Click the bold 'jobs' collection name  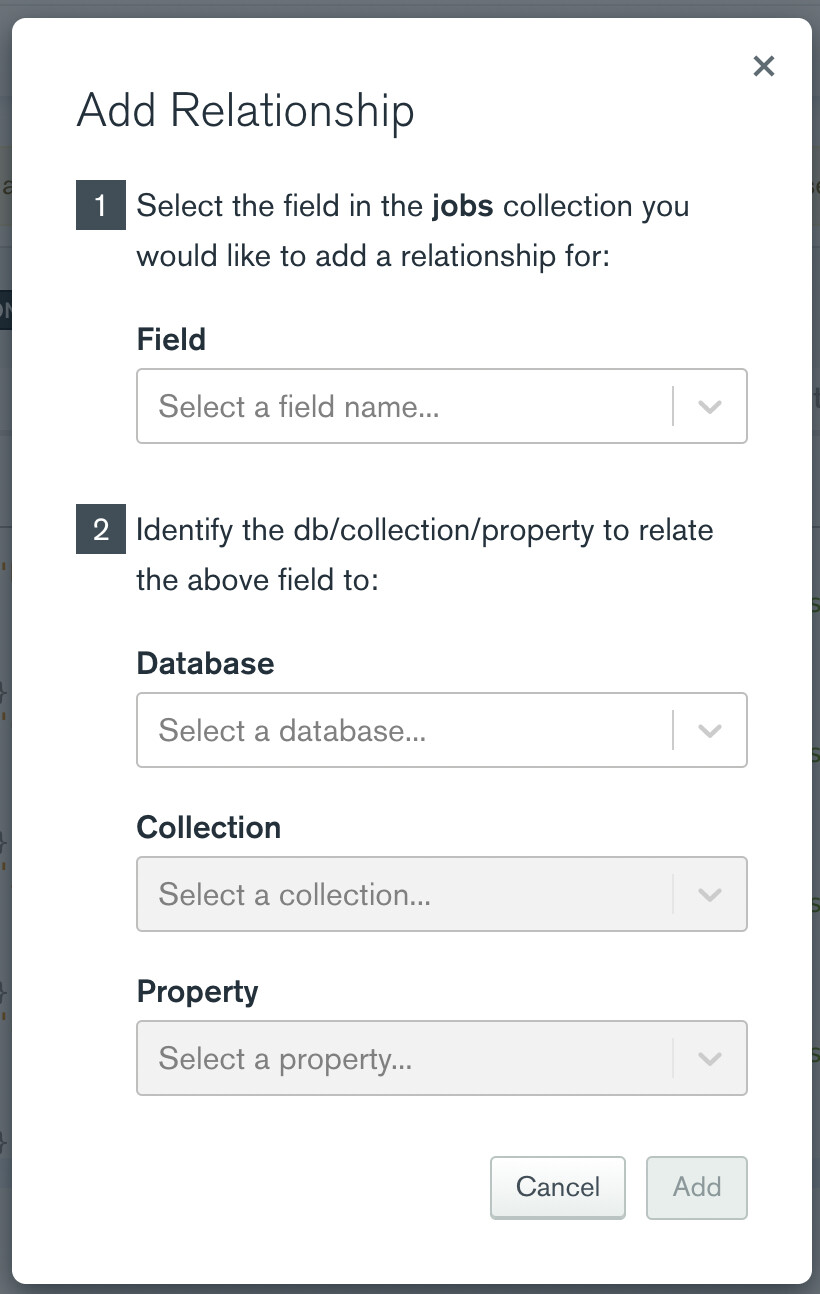click(462, 206)
